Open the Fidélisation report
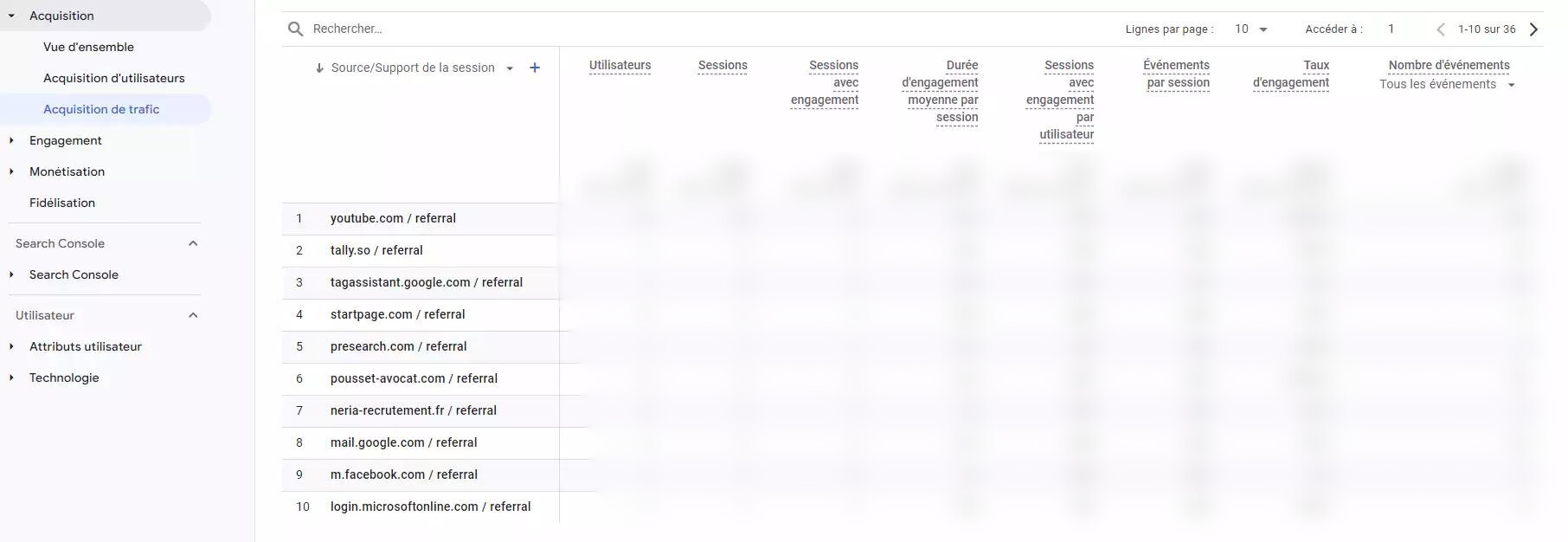 click(x=62, y=203)
